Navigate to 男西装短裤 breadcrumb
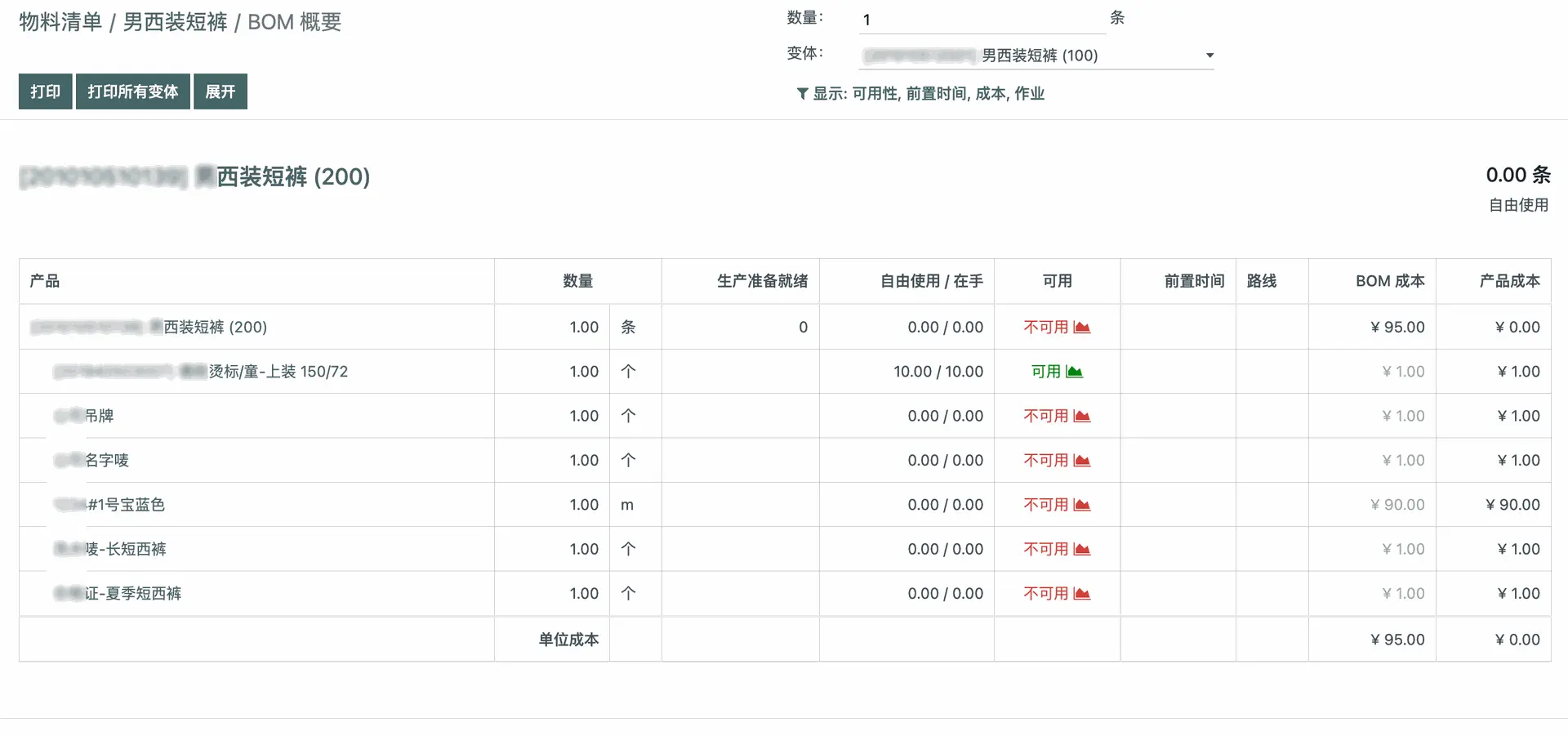The width and height of the screenshot is (1568, 736). point(175,22)
